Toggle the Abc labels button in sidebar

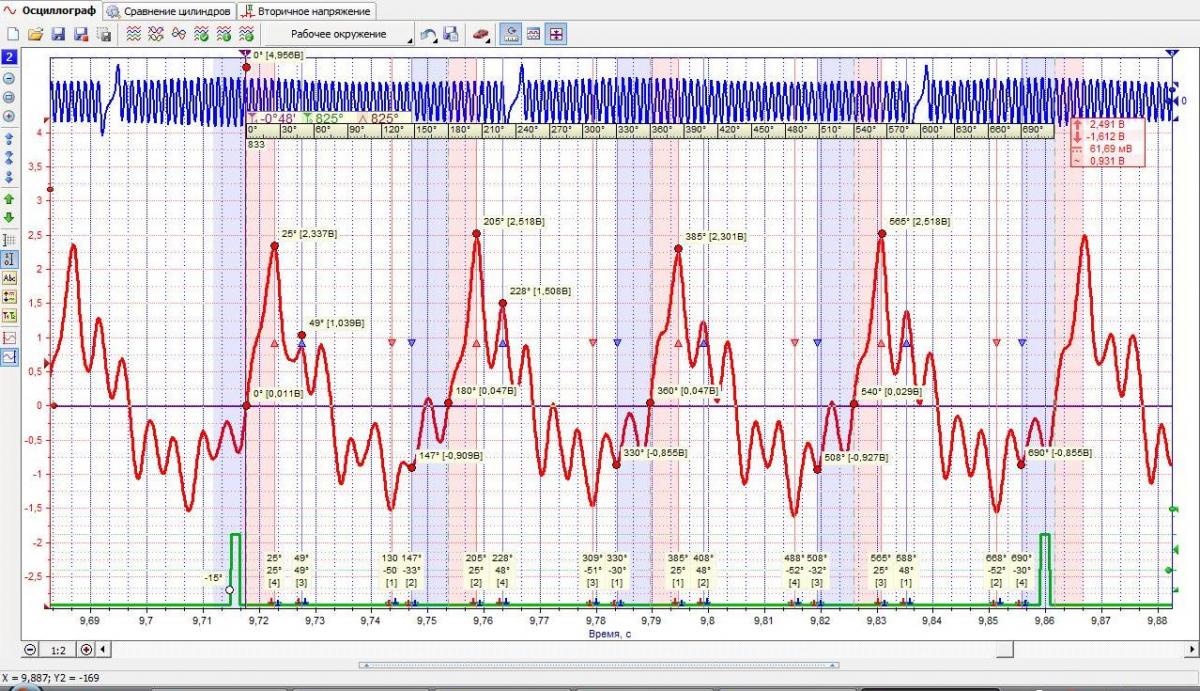click(10, 277)
